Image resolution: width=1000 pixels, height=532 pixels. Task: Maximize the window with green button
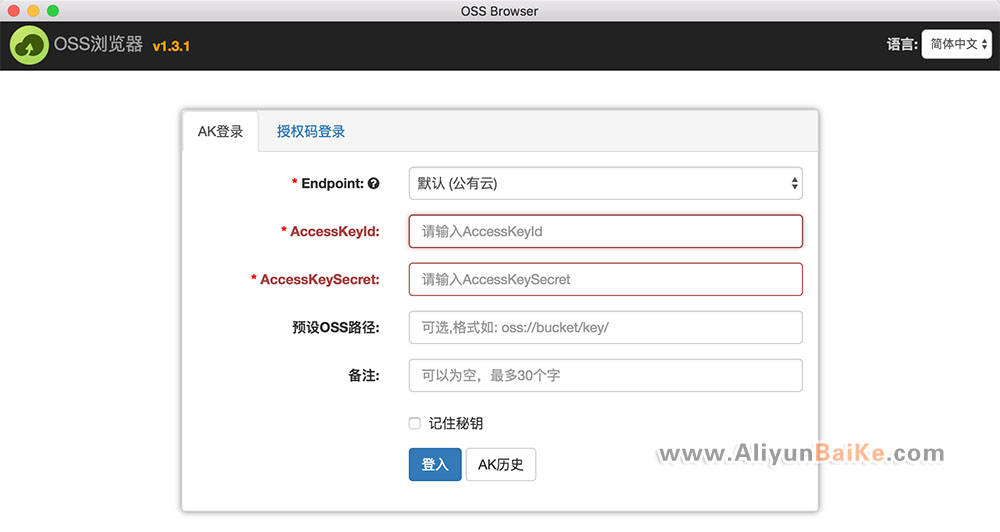tap(53, 11)
